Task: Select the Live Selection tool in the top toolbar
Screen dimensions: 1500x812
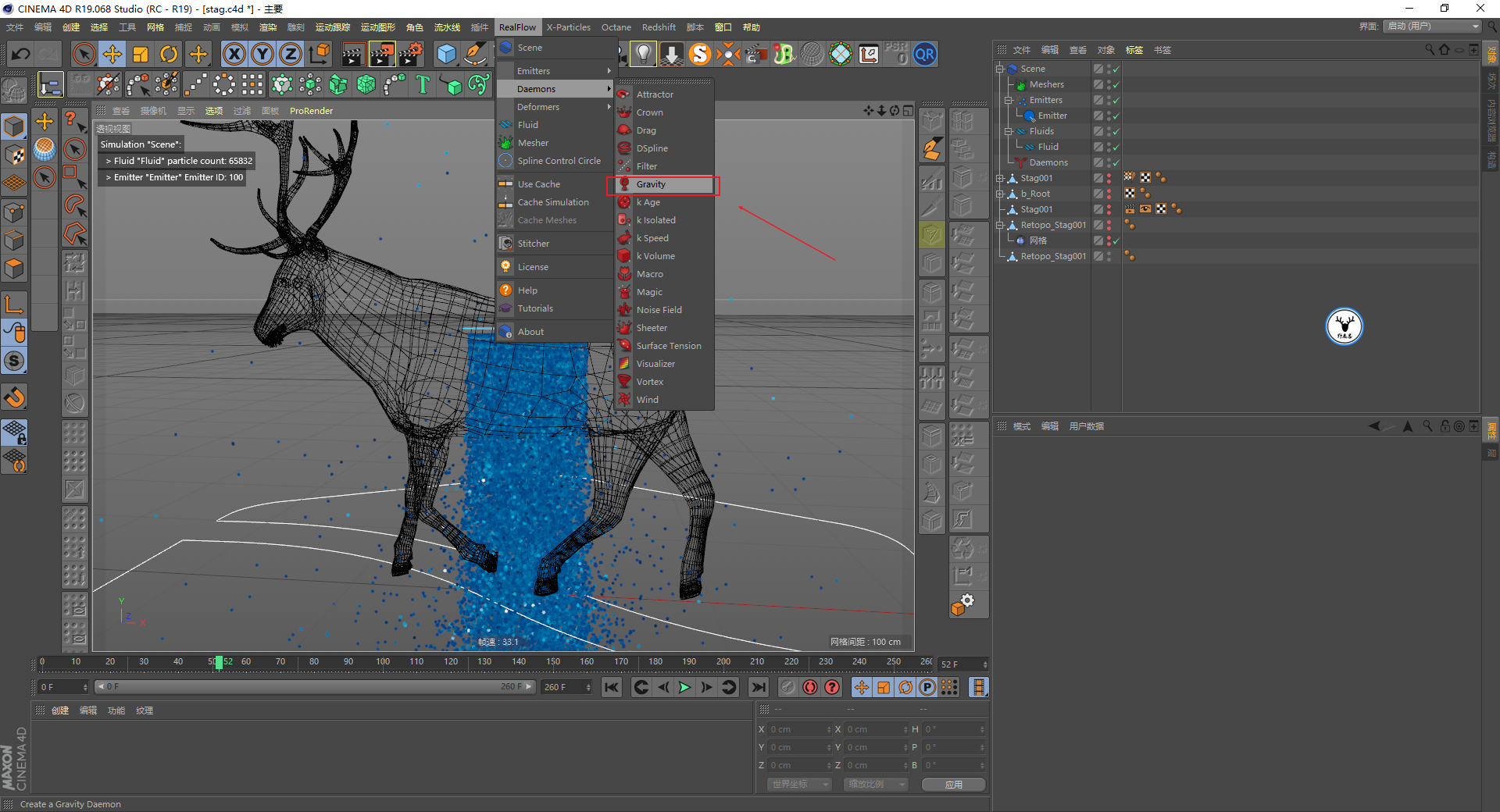Action: [x=84, y=55]
